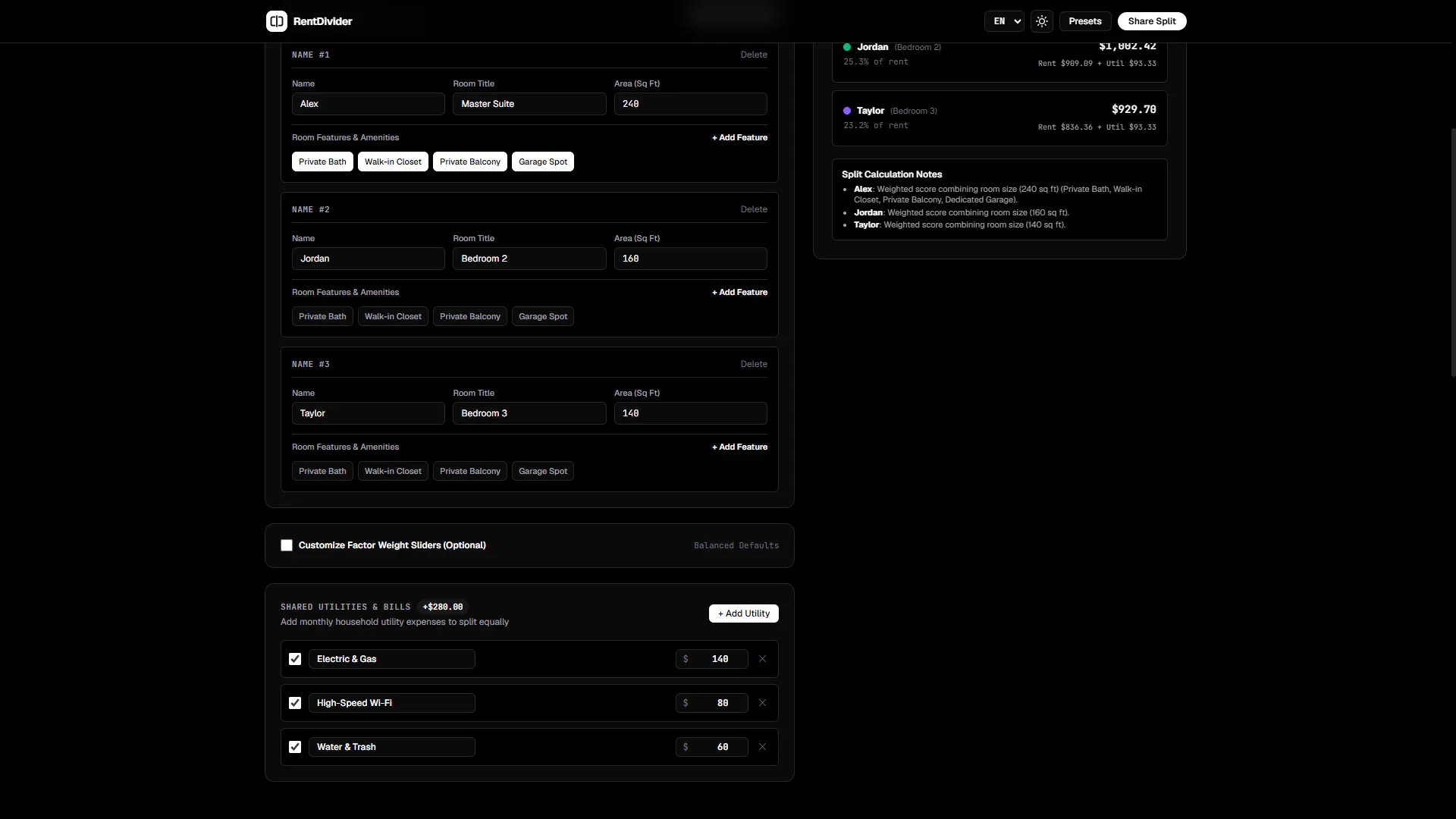Delete the Name #1 room card
The height and width of the screenshot is (819, 1456).
754,55
